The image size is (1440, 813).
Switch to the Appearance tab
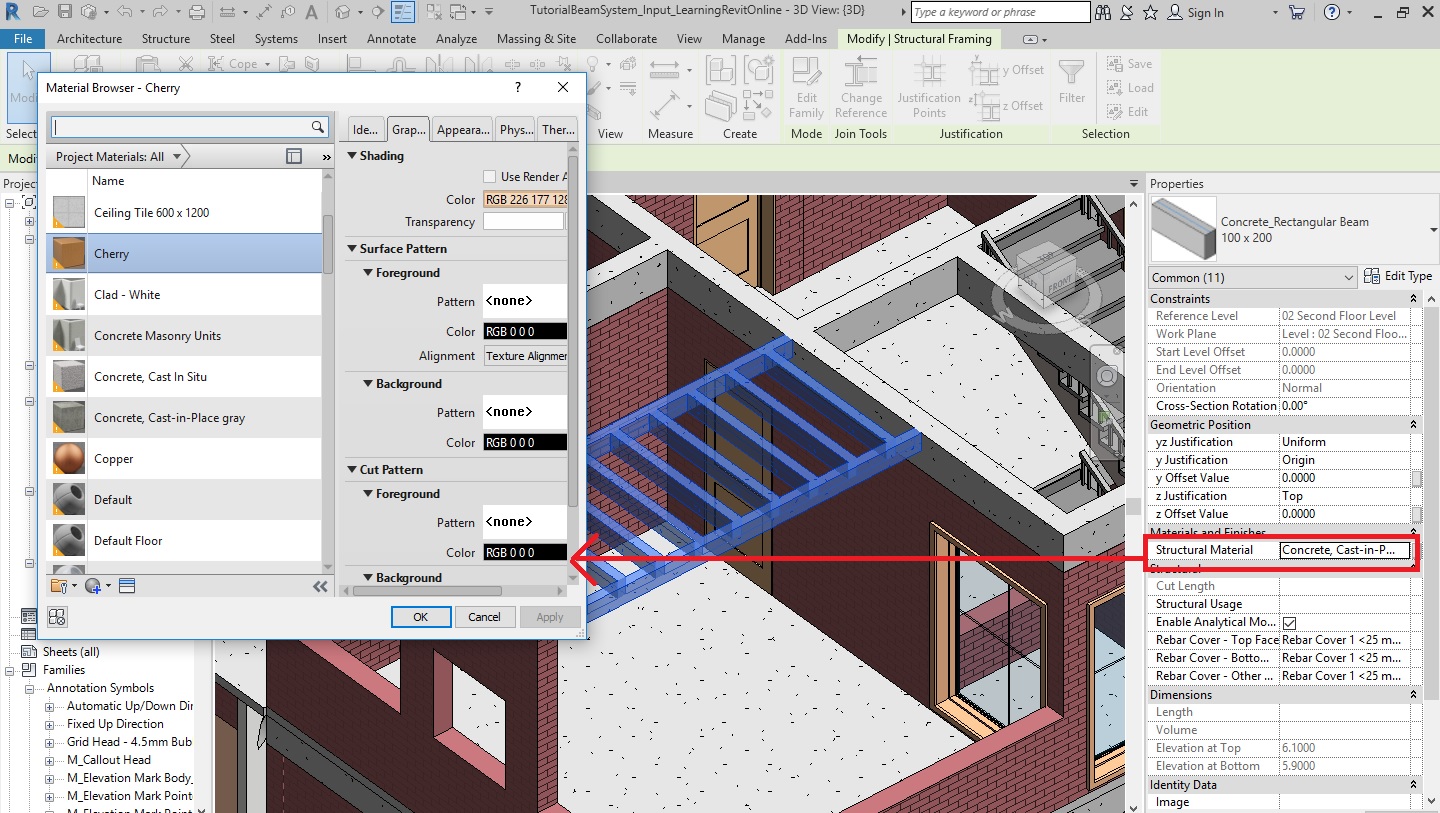(x=463, y=130)
